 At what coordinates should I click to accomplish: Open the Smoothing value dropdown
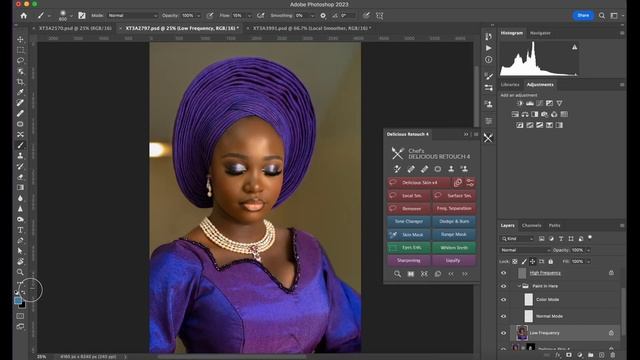coord(312,16)
